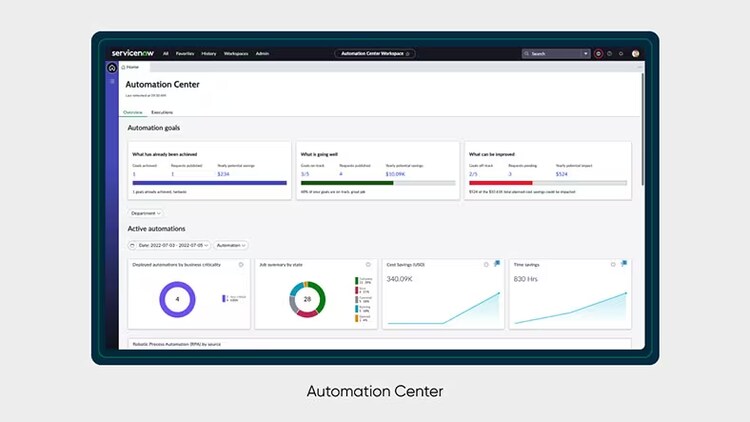750x422 pixels.
Task: Click the $234 yearly potential savings value
Action: [223, 174]
